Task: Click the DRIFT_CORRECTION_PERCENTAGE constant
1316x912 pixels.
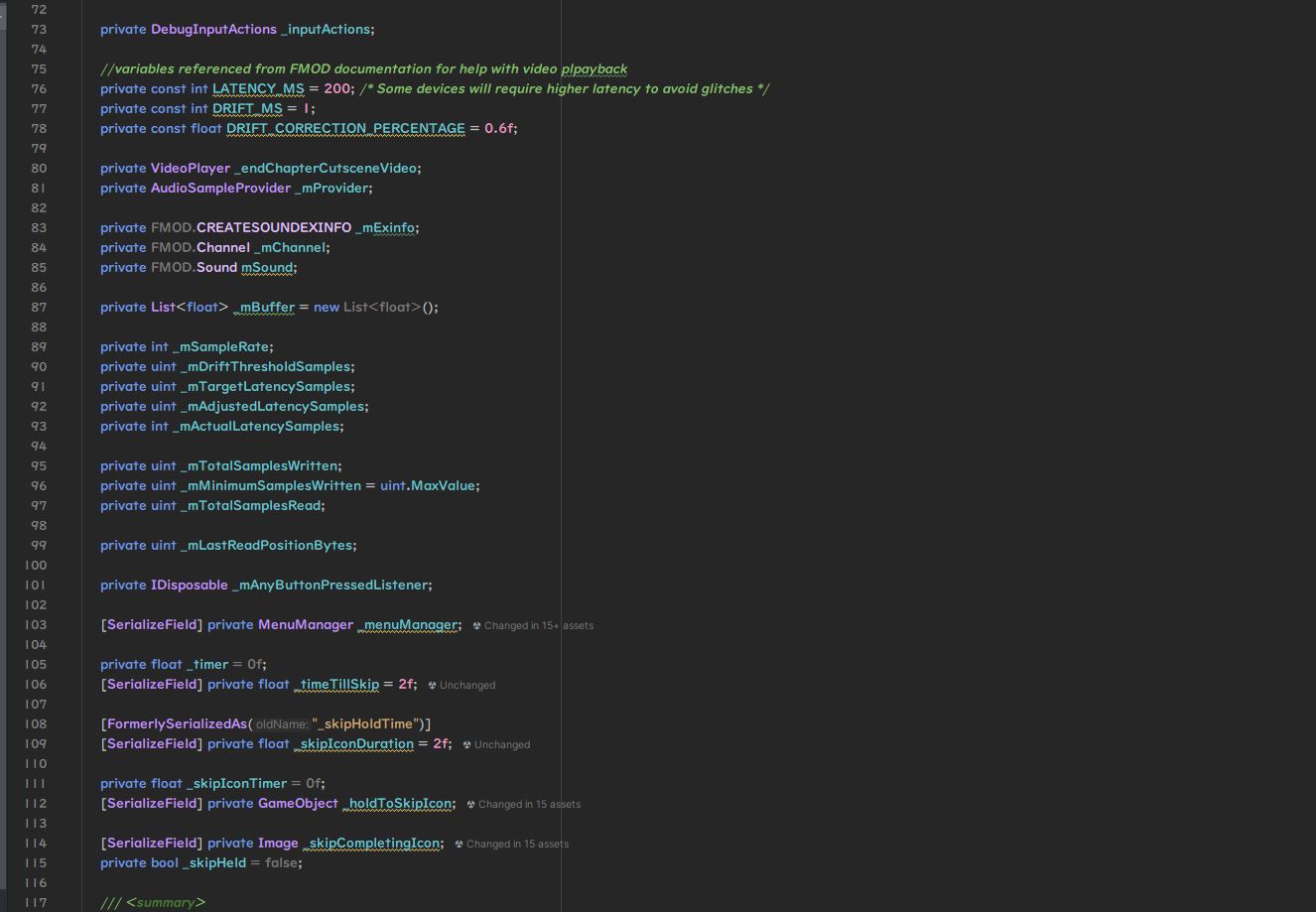Action: 345,129
